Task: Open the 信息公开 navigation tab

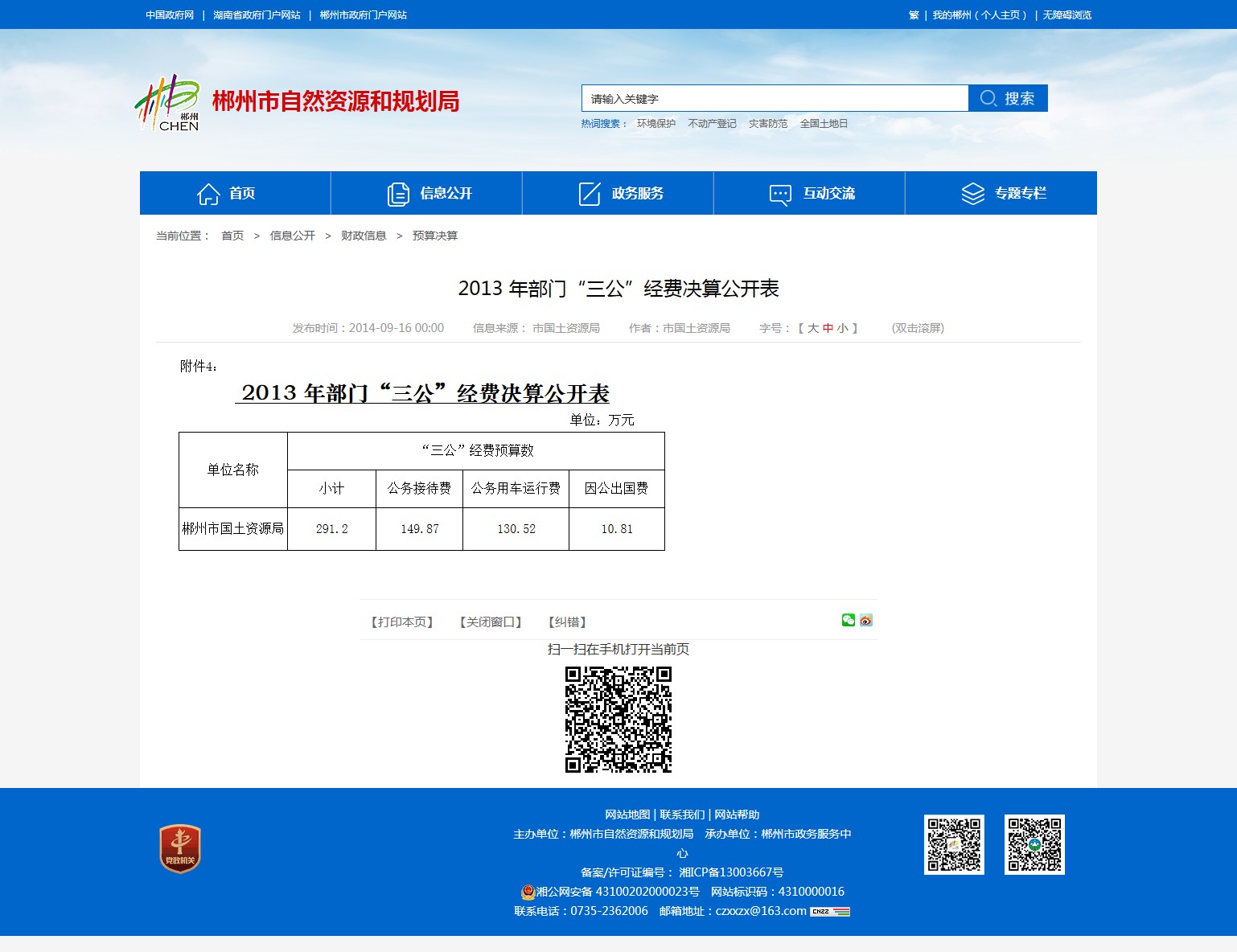Action: click(427, 193)
